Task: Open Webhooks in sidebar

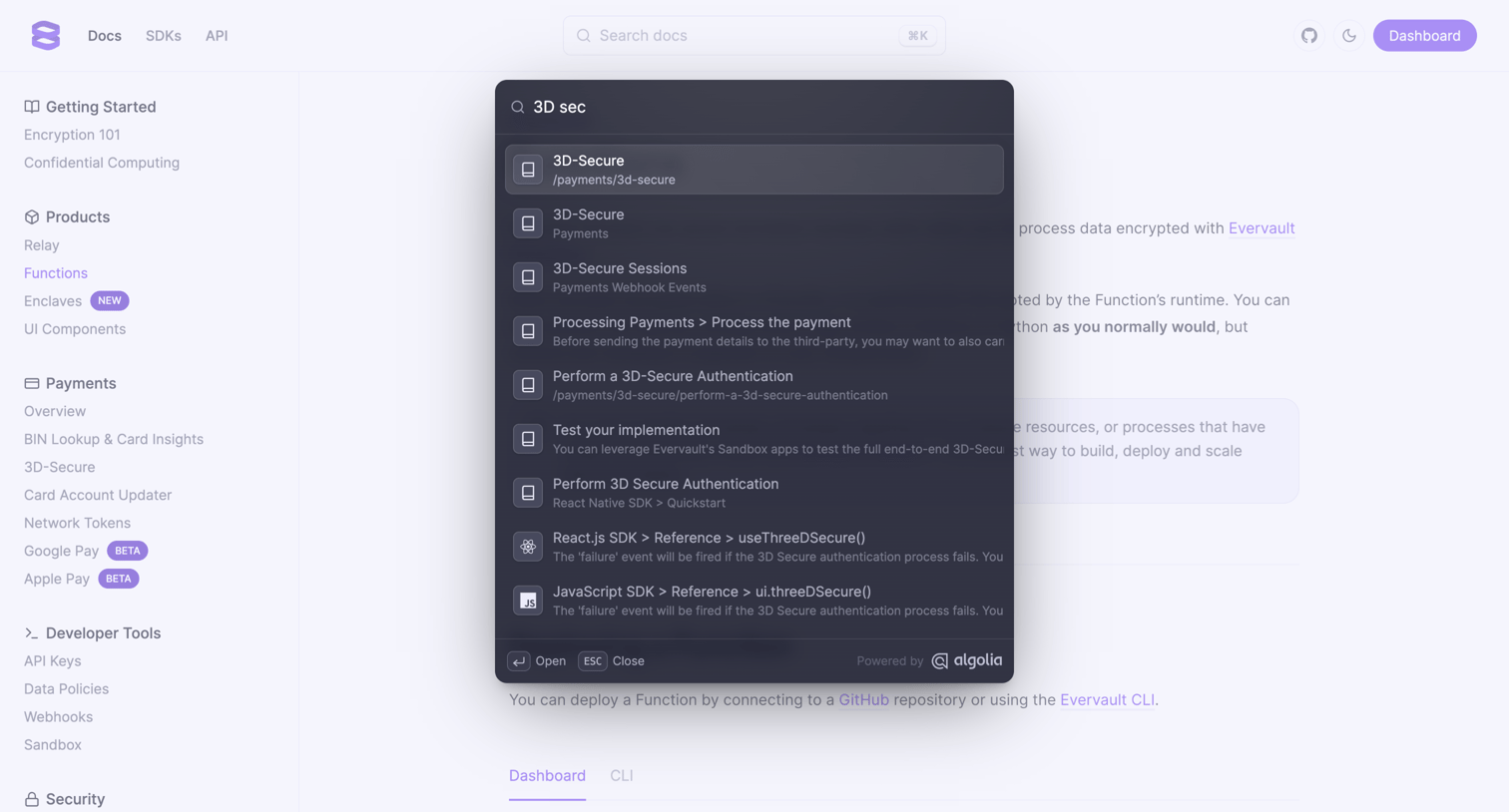Action: [58, 717]
